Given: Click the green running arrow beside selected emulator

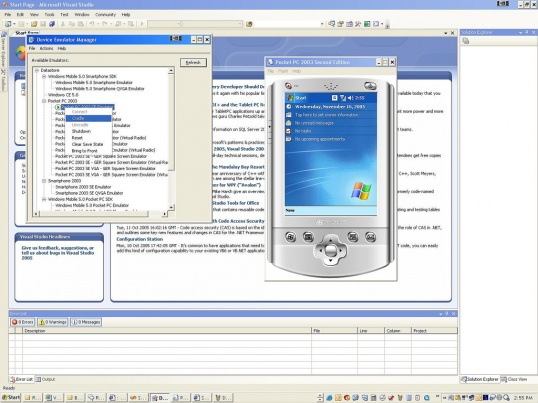Looking at the screenshot, I should [58, 107].
